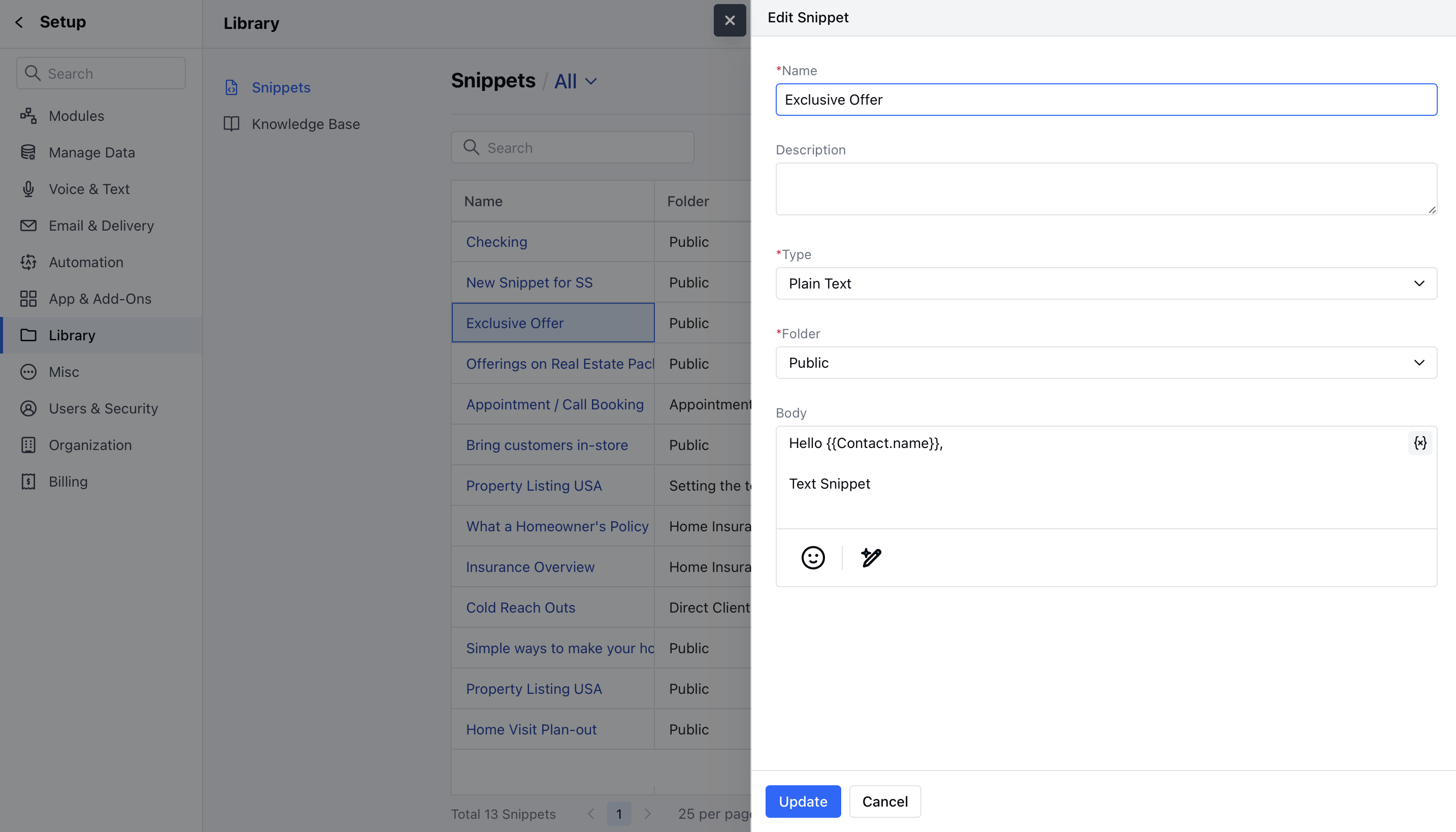Screen dimensions: 1456x832
Task: Open Users & Security settings
Action: point(103,408)
